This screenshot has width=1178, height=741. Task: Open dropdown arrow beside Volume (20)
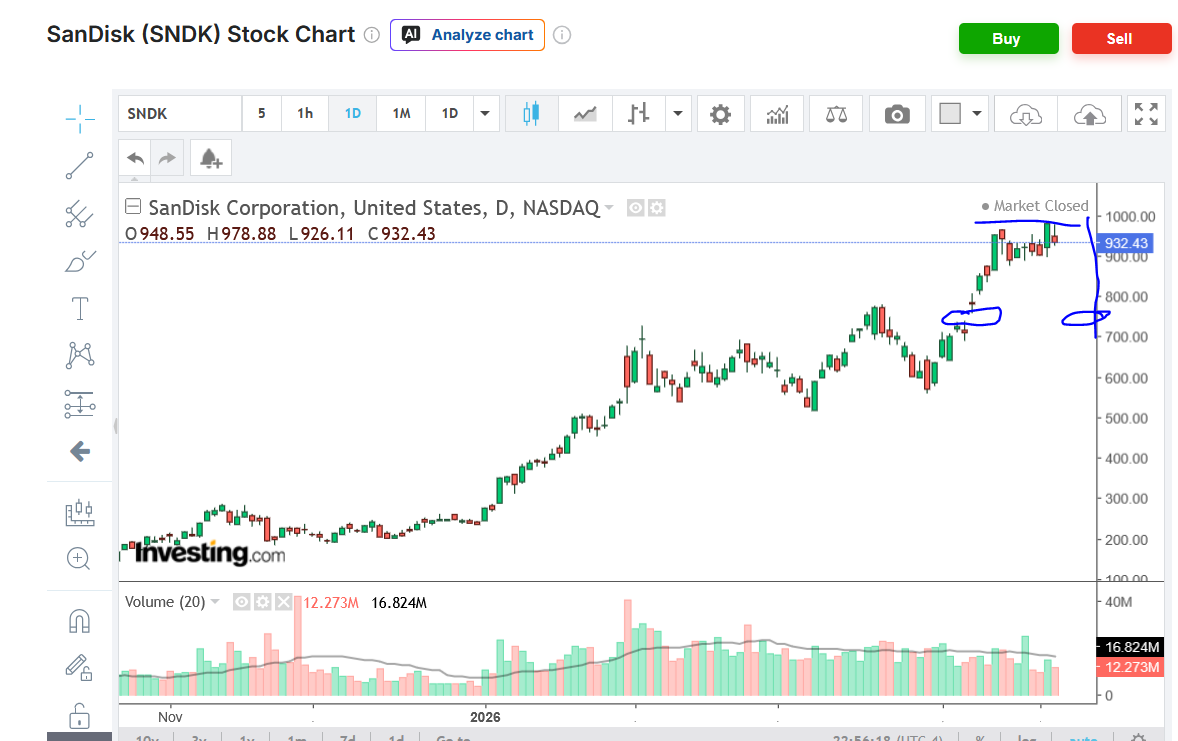tap(215, 601)
